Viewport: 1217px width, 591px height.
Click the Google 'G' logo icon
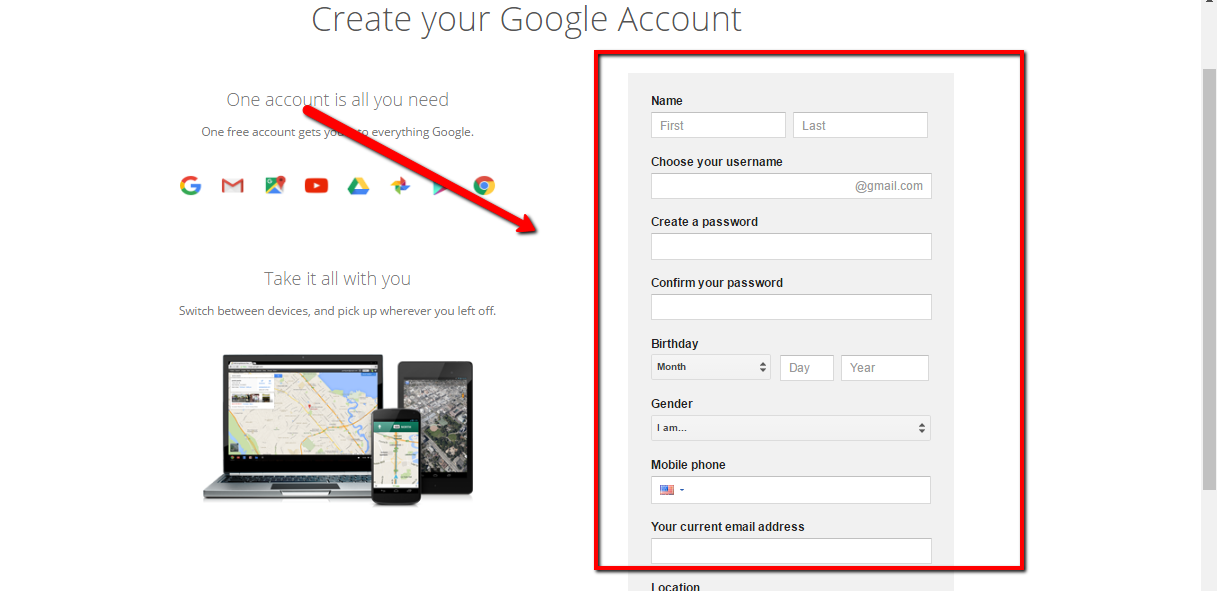(190, 185)
